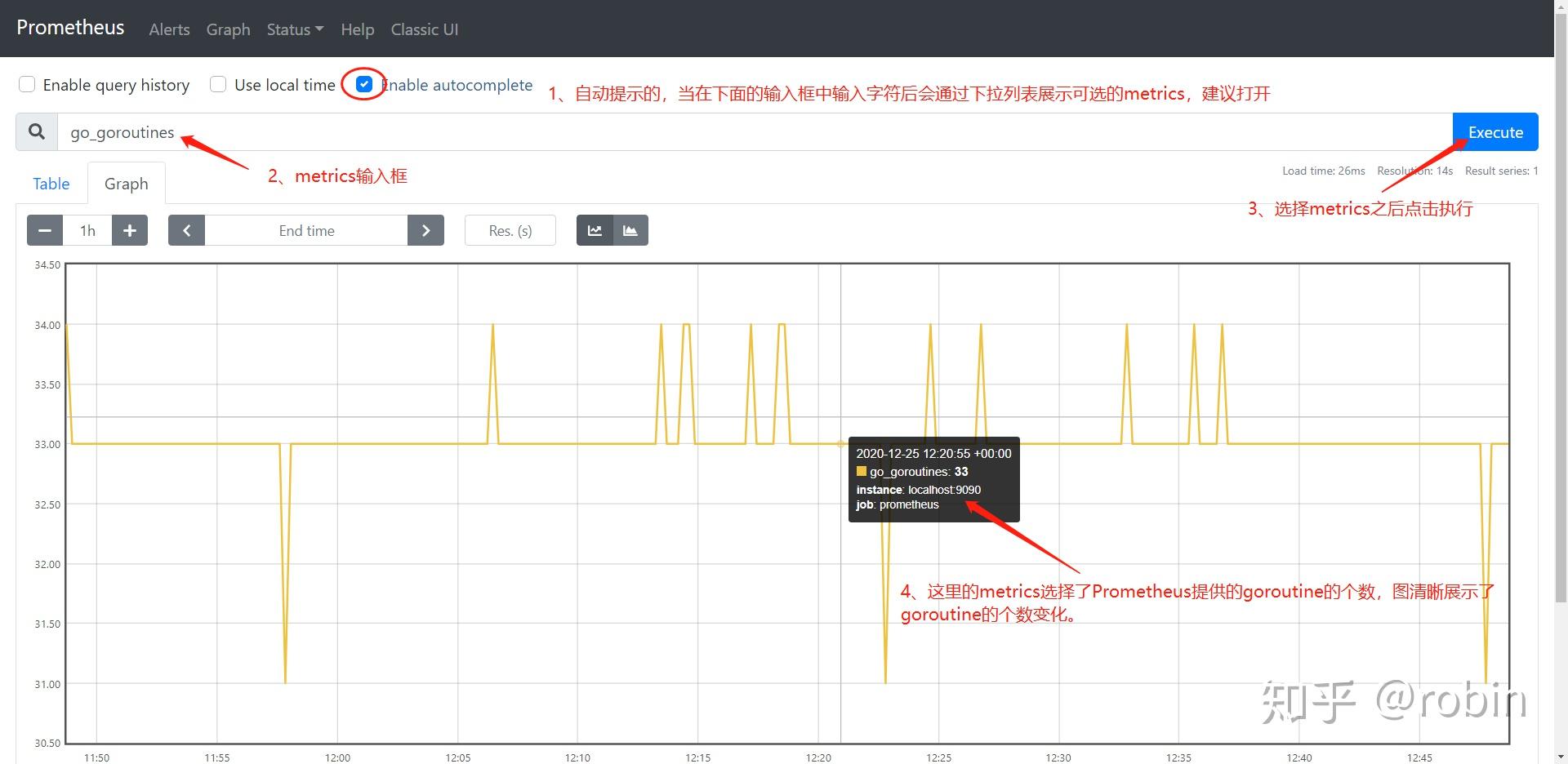Click the right chevron to shift time forward
The image size is (1568, 764).
425,230
